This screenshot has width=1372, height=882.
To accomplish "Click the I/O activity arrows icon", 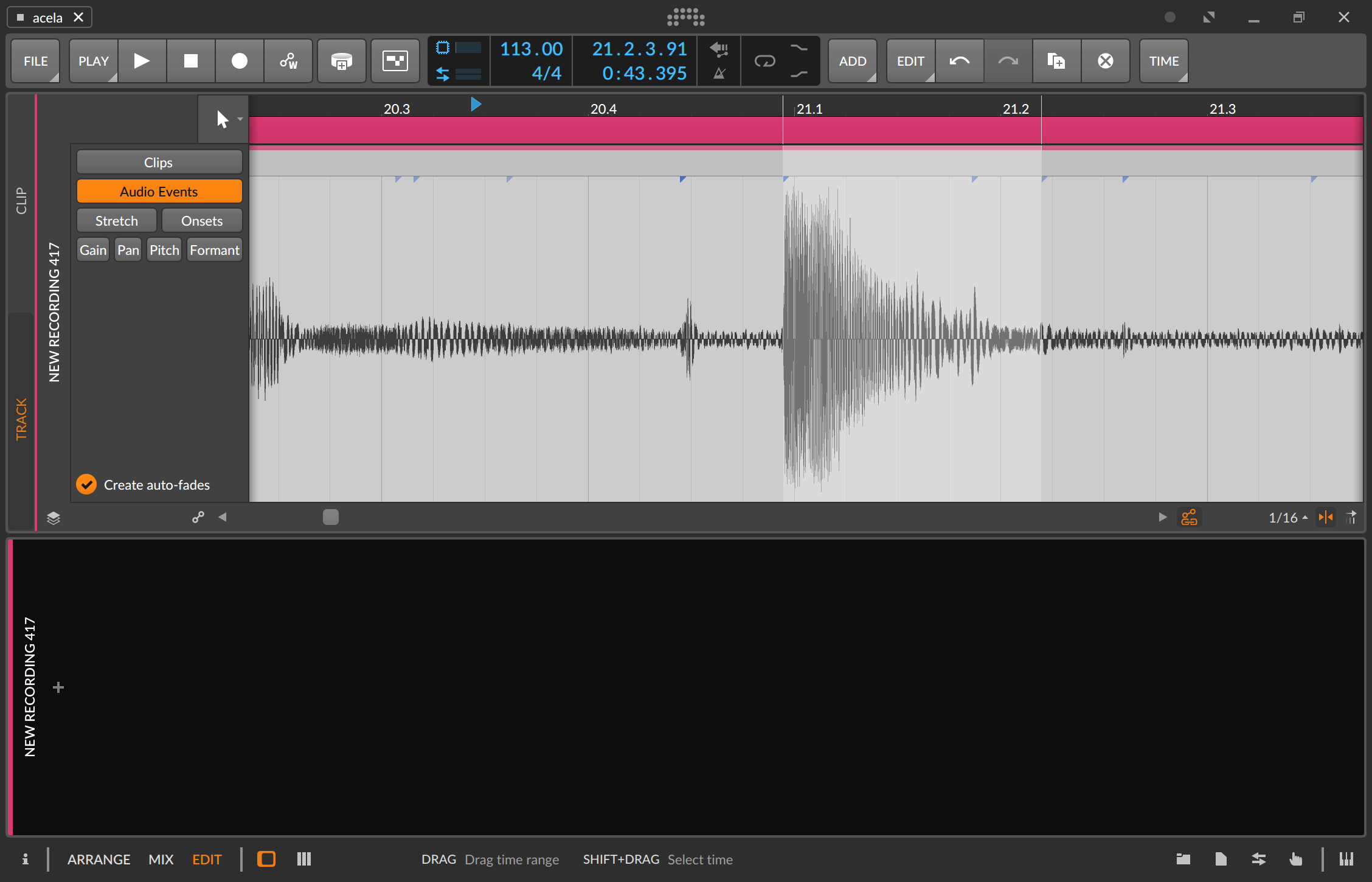I will tap(443, 74).
